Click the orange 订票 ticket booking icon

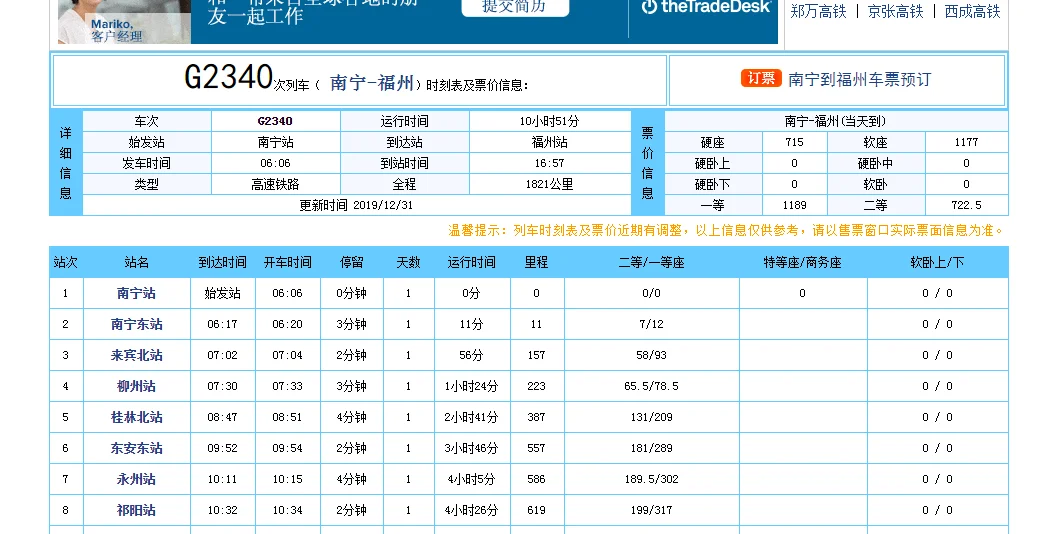tap(761, 79)
